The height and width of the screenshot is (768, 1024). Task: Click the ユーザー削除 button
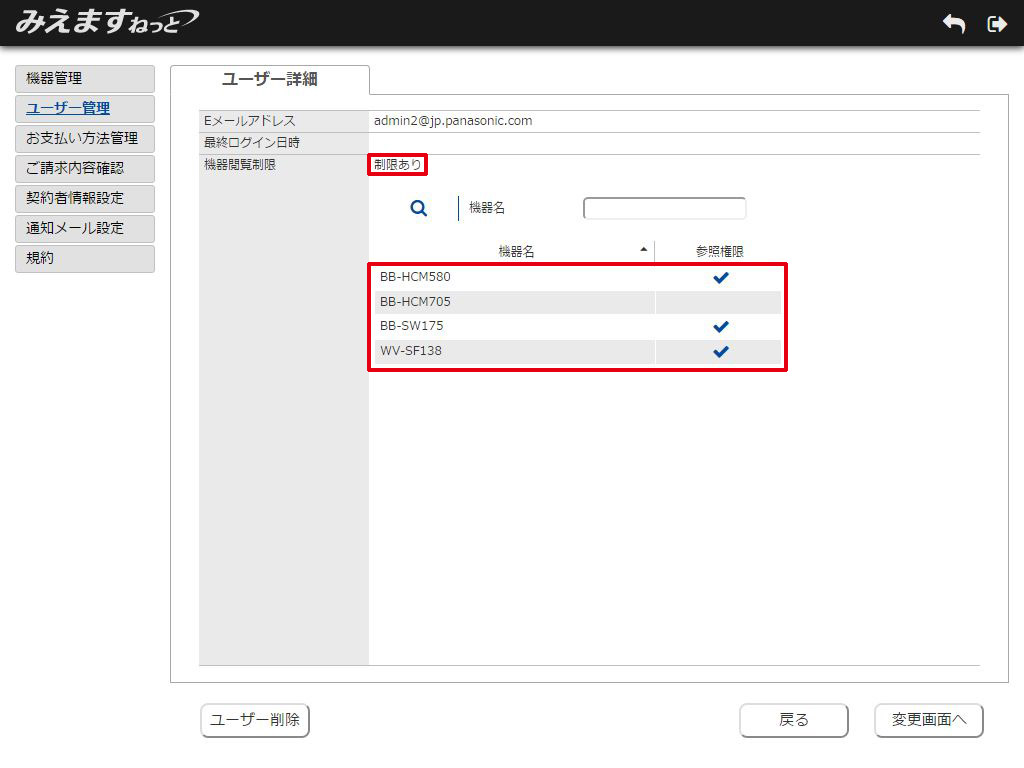click(x=255, y=720)
